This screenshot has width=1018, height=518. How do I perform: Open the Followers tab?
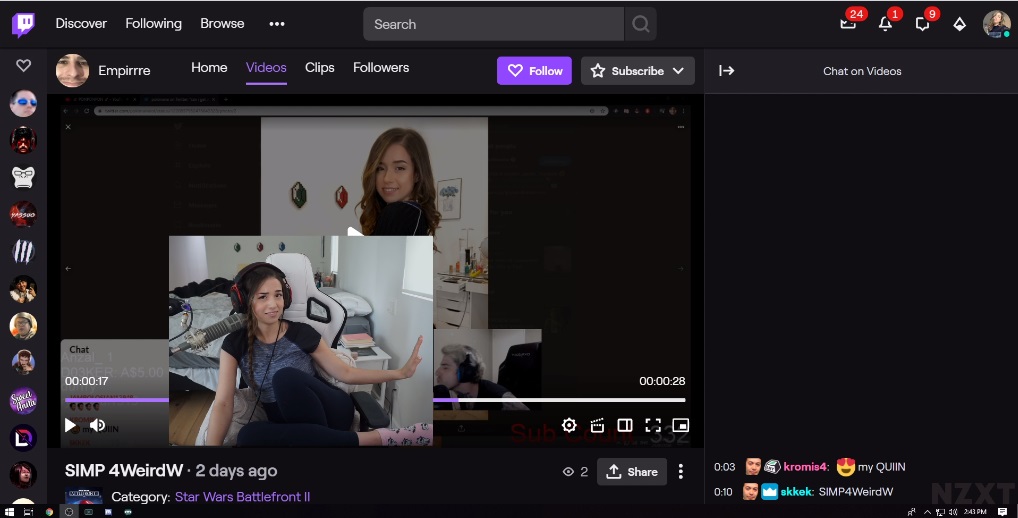pos(381,68)
